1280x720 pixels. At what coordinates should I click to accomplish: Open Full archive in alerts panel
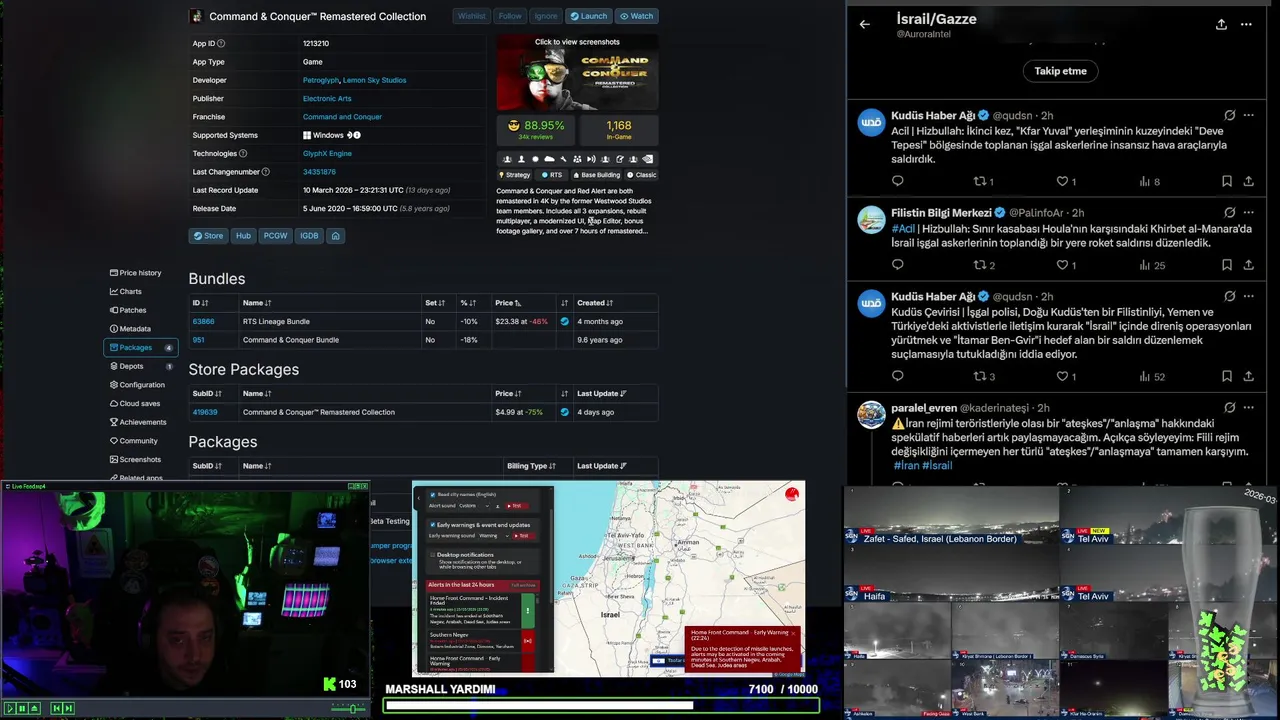(x=524, y=585)
